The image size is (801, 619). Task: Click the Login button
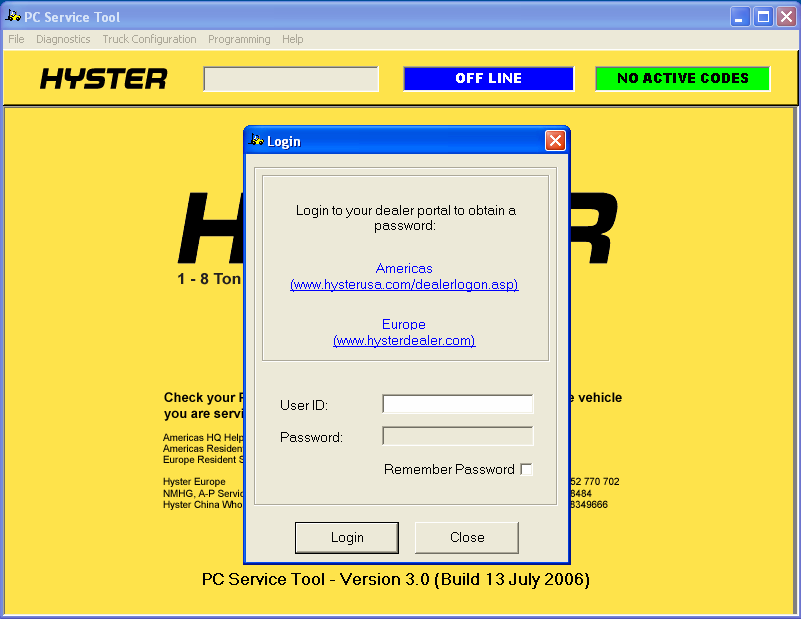(347, 537)
